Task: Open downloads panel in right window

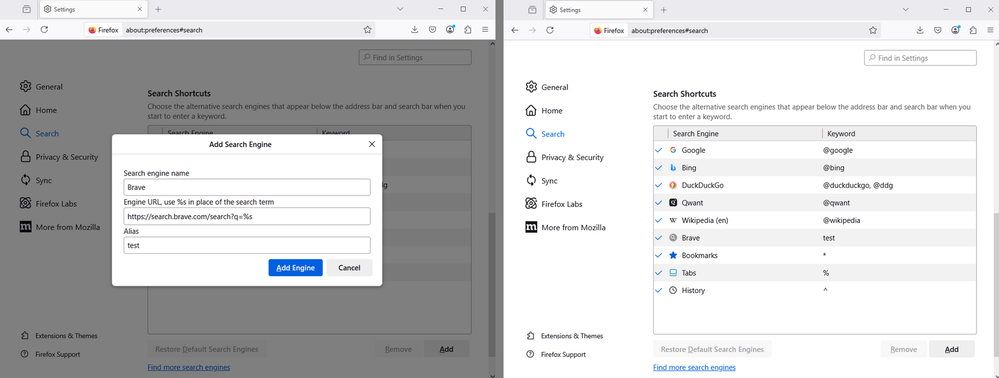Action: coord(920,30)
